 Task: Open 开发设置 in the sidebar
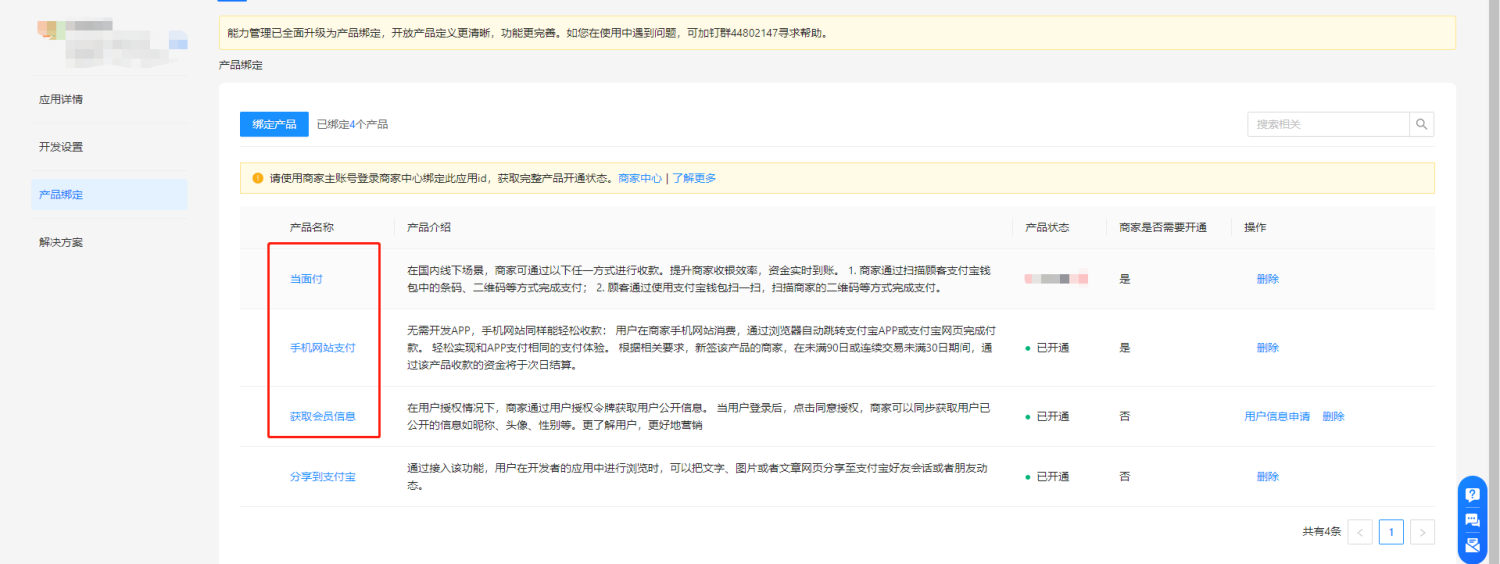[61, 147]
